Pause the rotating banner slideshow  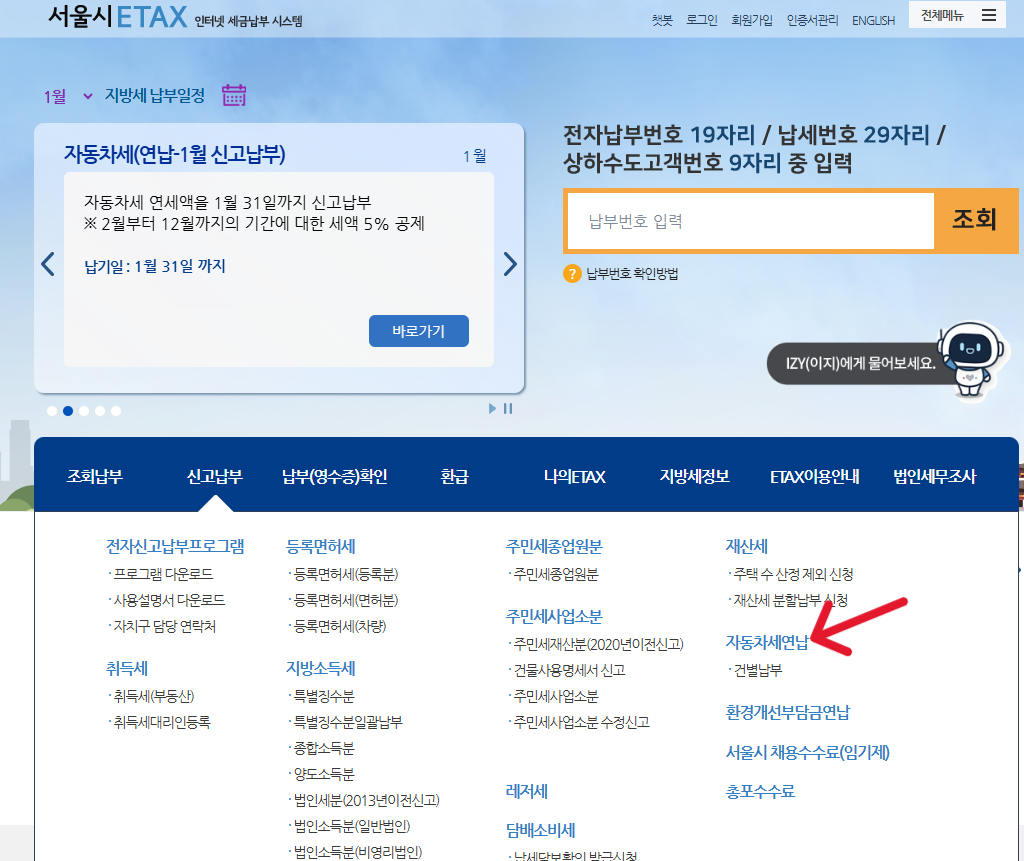pos(509,408)
